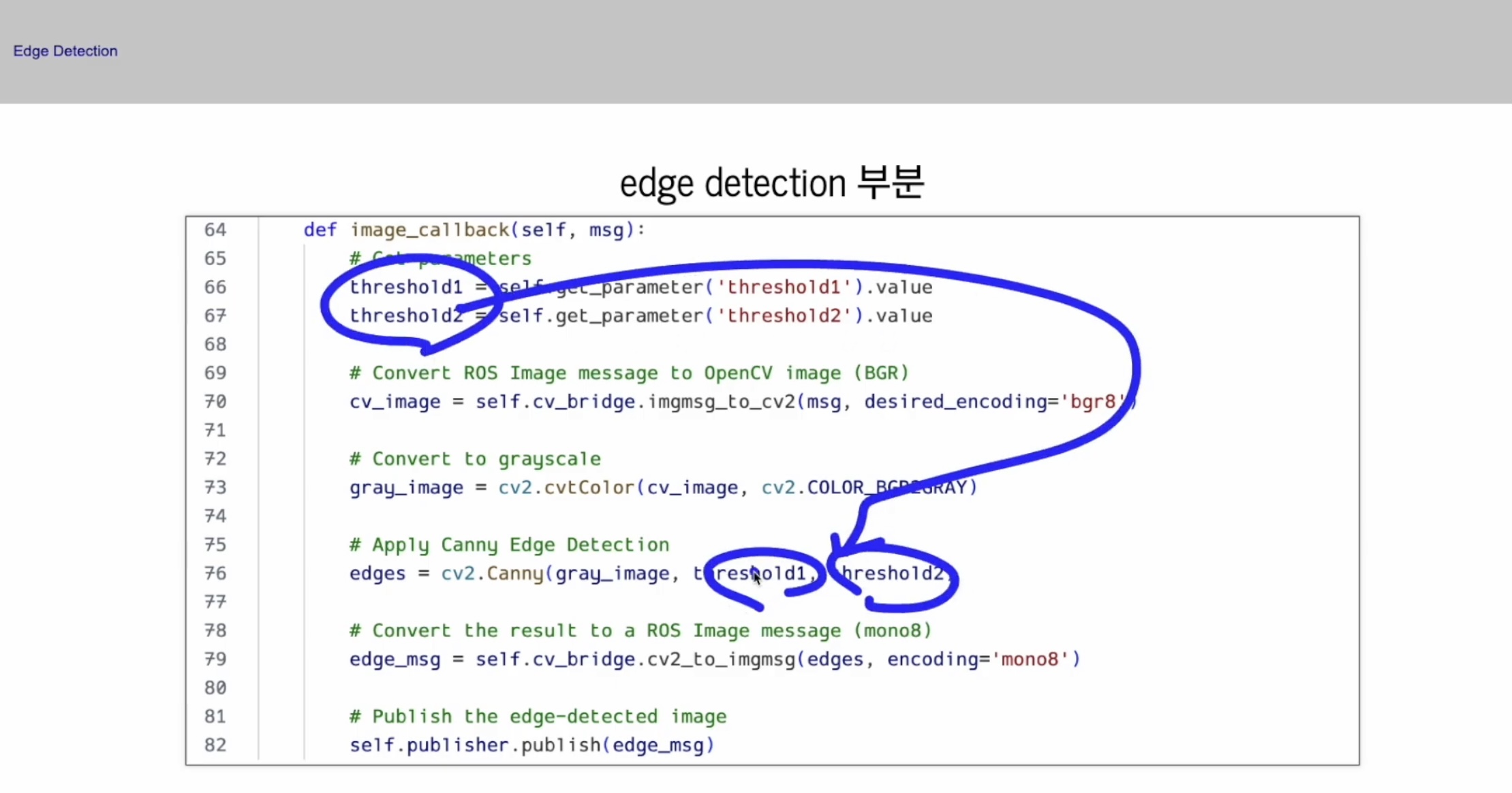The height and width of the screenshot is (793, 1512).
Task: Click the cvtColor function call
Action: (x=589, y=487)
